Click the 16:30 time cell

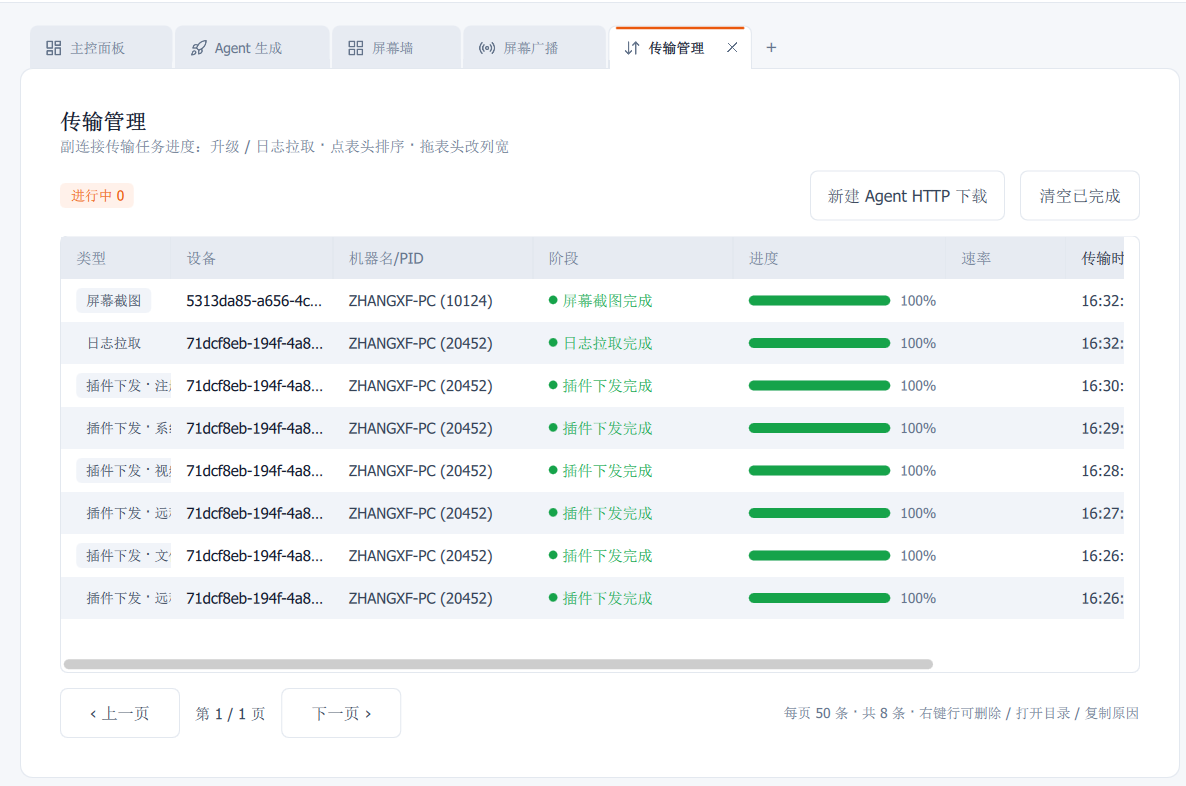(1102, 386)
